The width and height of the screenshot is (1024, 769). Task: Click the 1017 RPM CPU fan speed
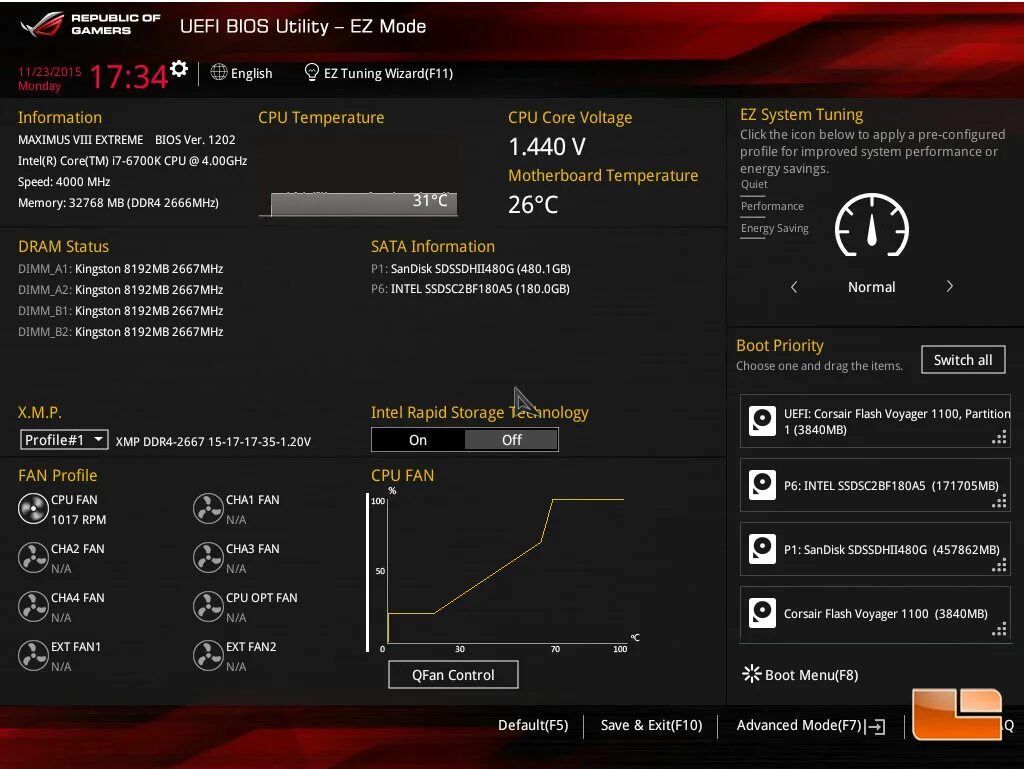(x=78, y=520)
